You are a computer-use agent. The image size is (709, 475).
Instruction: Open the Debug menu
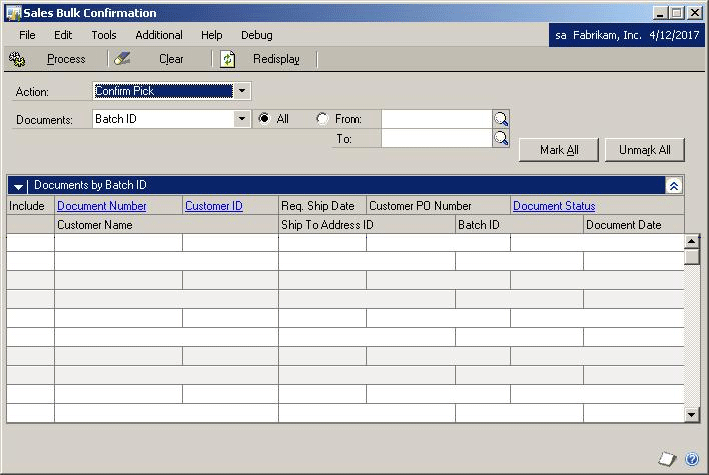tap(257, 35)
